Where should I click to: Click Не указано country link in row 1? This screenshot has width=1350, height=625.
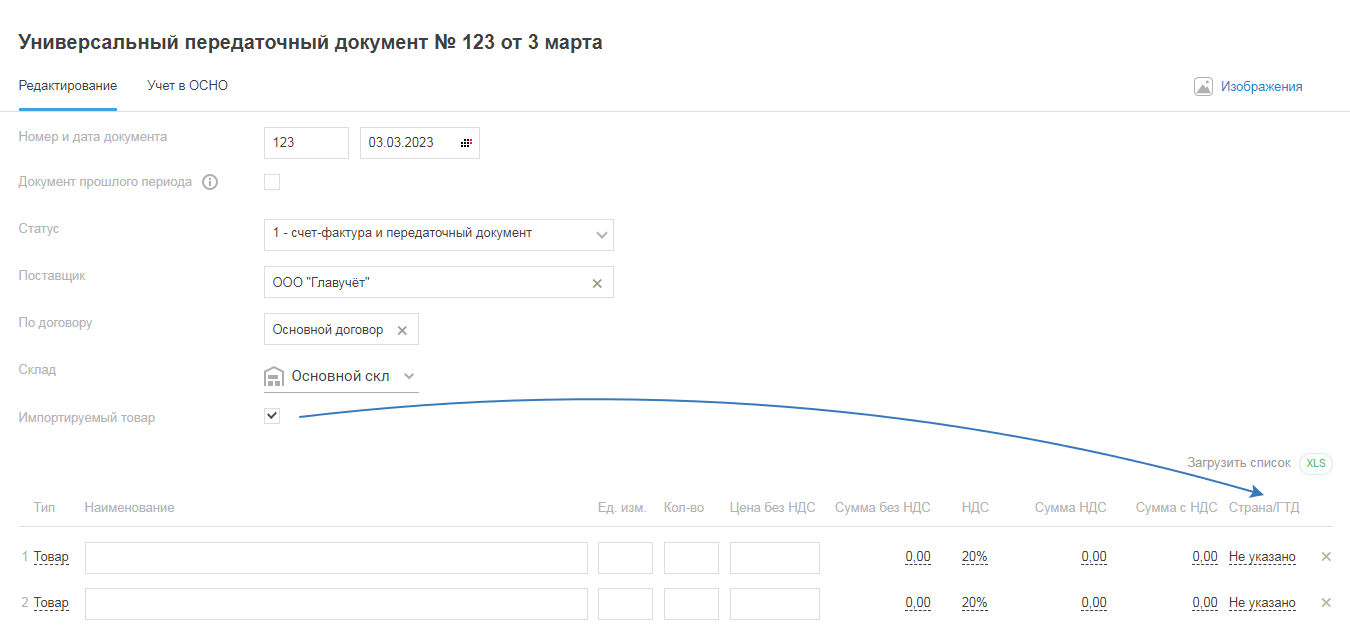pos(1262,557)
